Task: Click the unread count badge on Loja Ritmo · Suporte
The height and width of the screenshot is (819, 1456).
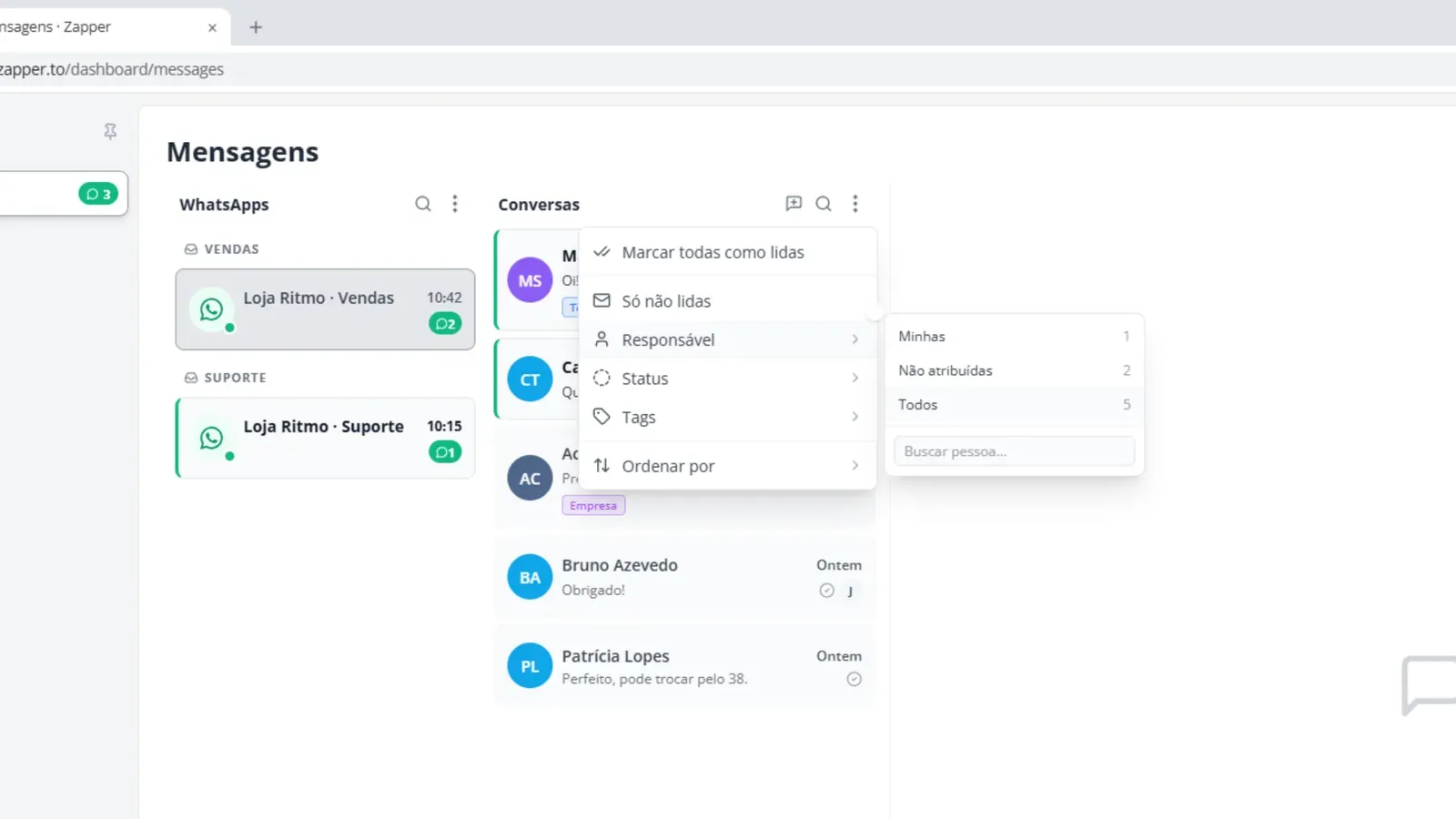Action: click(445, 452)
